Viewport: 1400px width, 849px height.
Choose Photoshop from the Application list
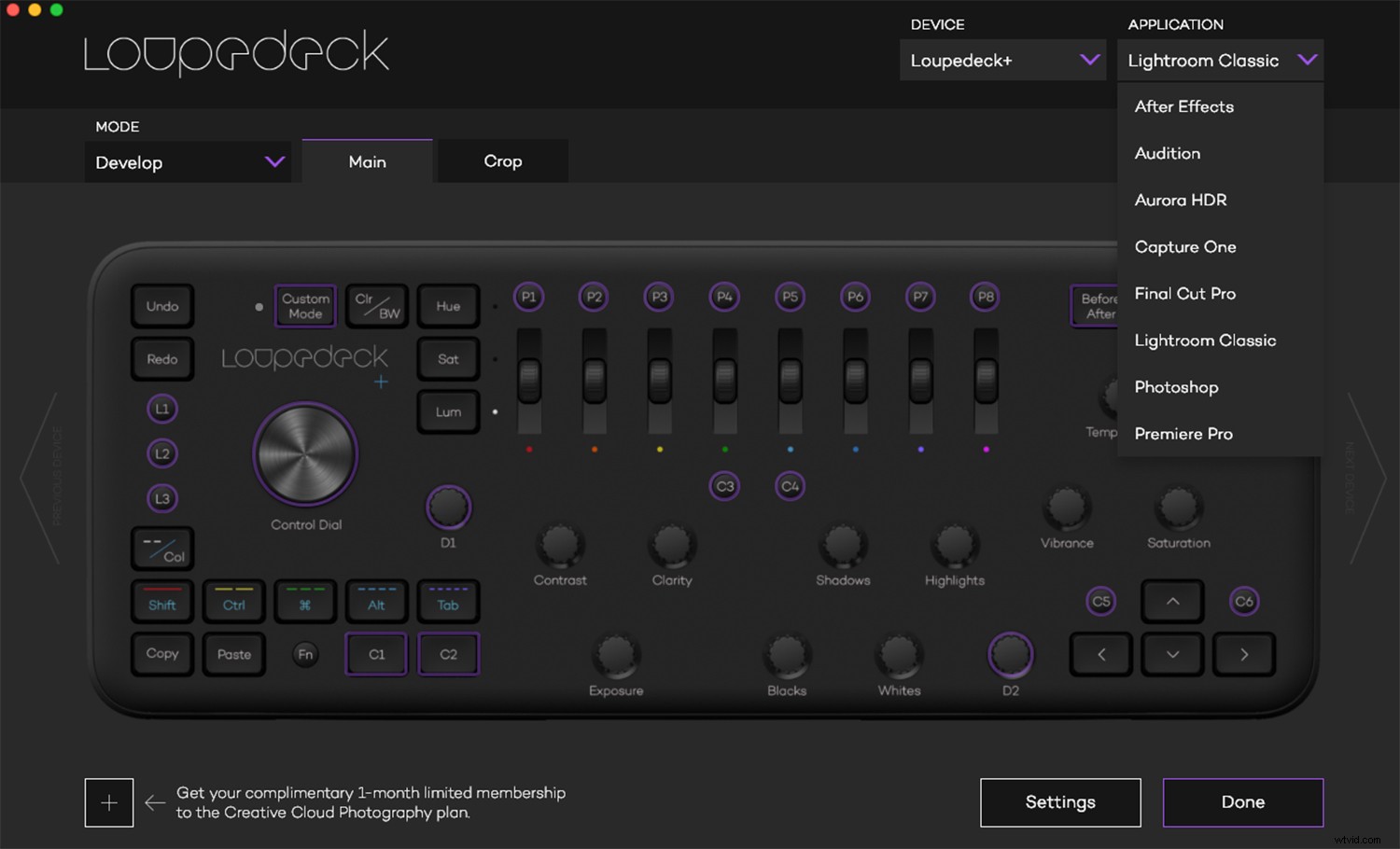[1176, 386]
